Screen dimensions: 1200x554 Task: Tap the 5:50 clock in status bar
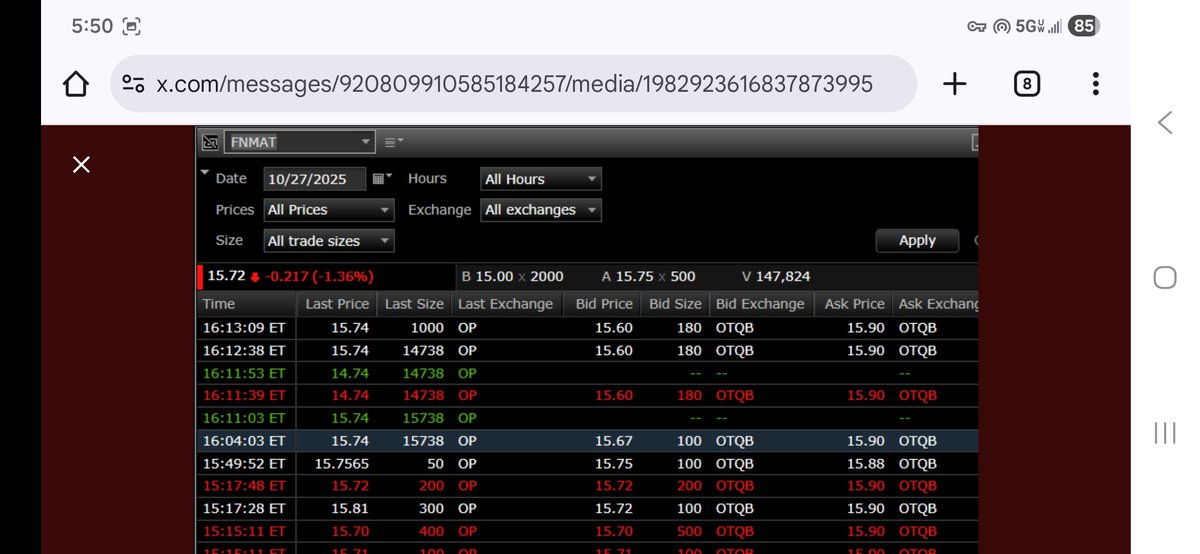click(92, 27)
